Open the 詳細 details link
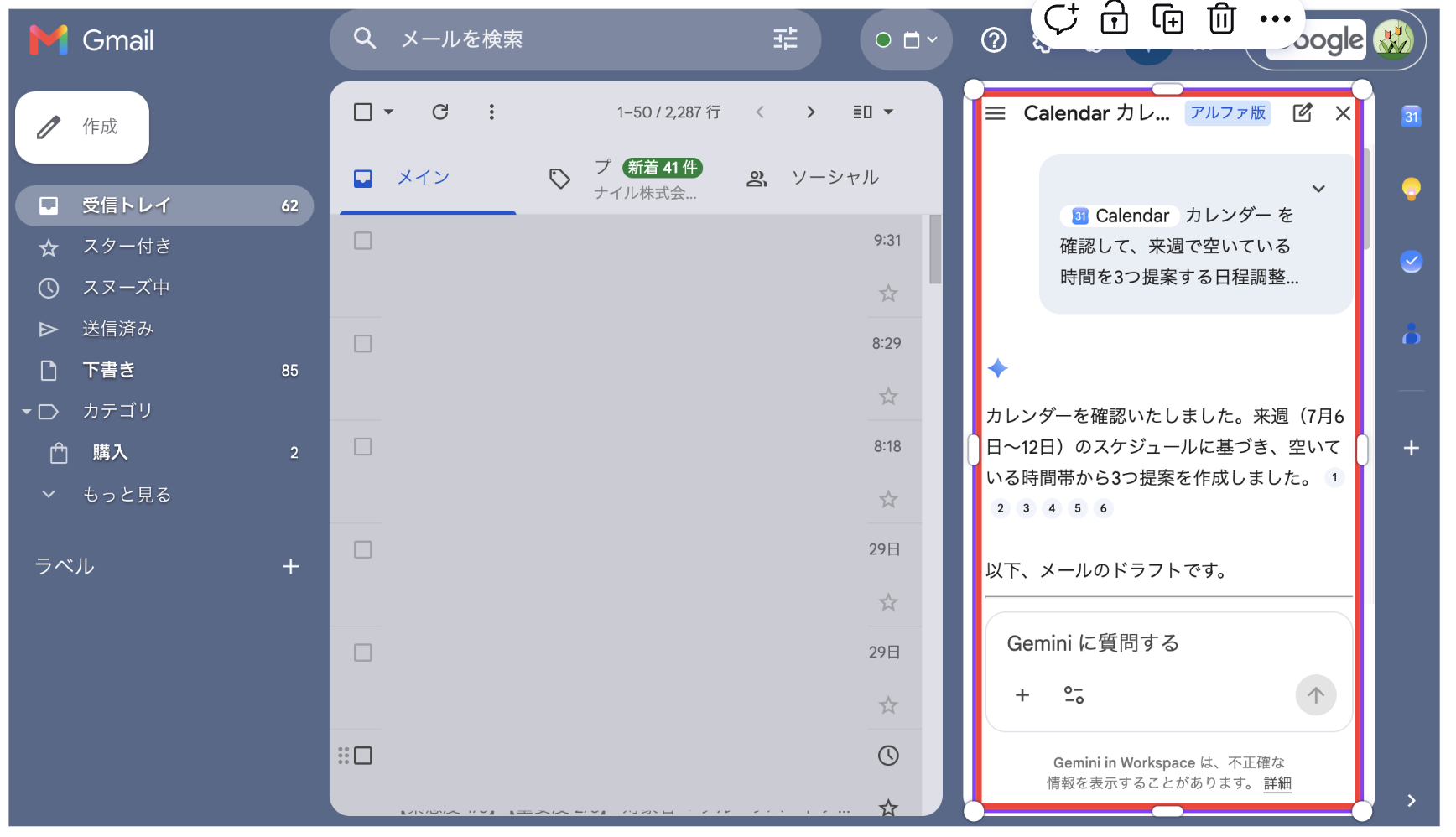This screenshot has height=837, width=1456. pos(1277,783)
